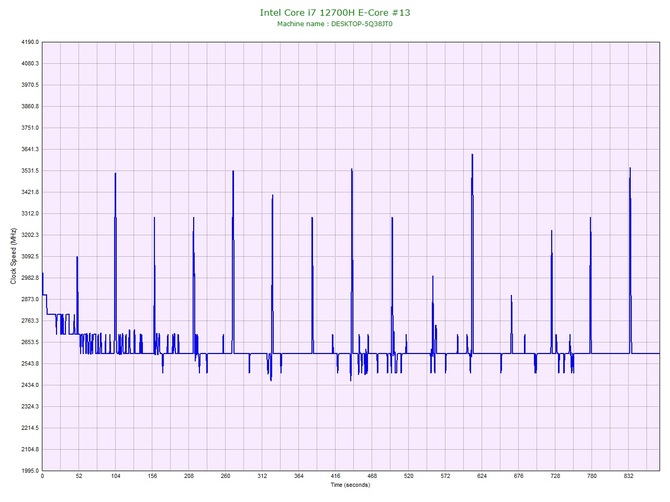This screenshot has height=502, width=670.
Task: Click the clock spike peak near 104 seconds
Action: 115,173
